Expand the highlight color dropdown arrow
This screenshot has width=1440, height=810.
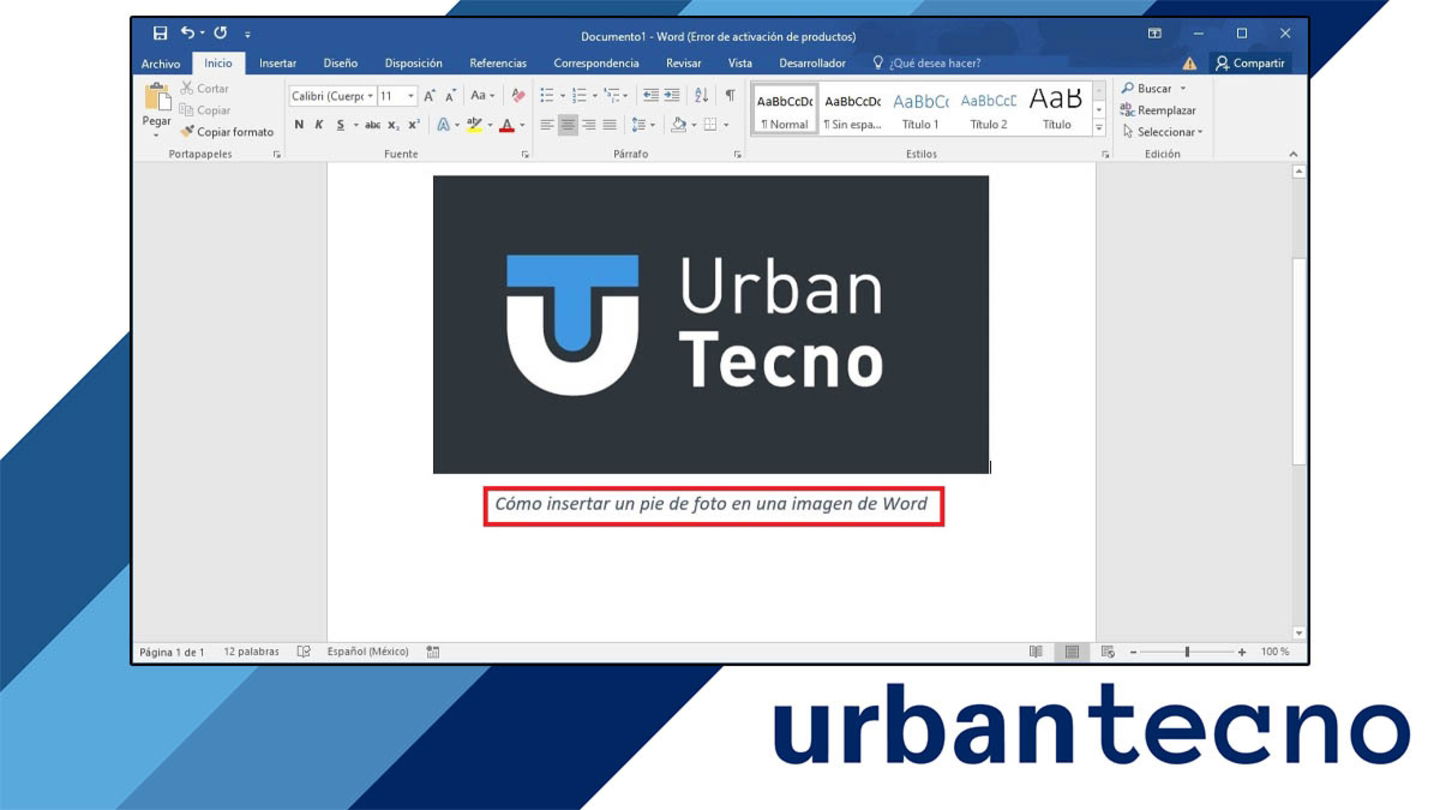click(490, 125)
